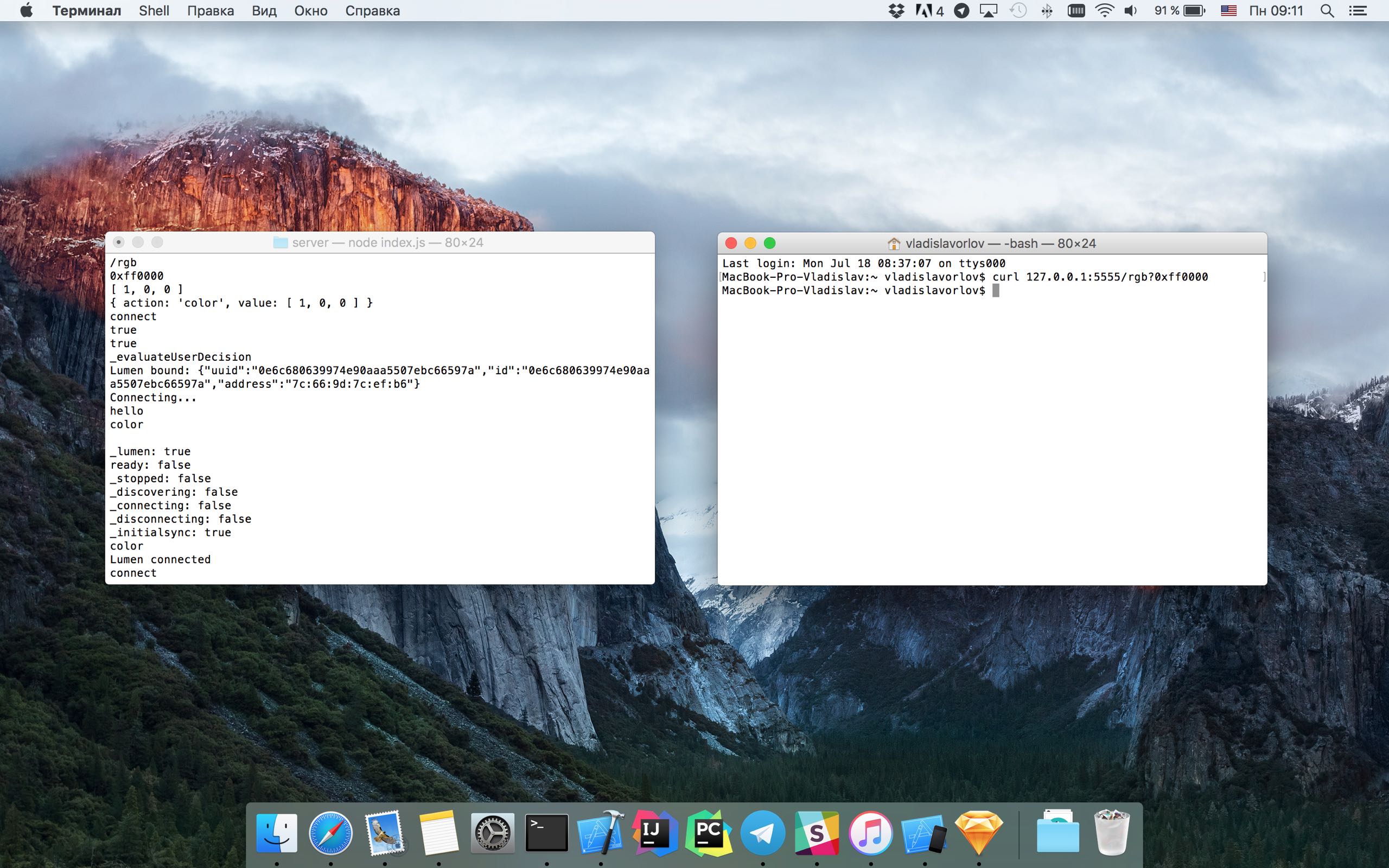1389x868 pixels.
Task: Click the Bluetooth status icon
Action: [1046, 10]
